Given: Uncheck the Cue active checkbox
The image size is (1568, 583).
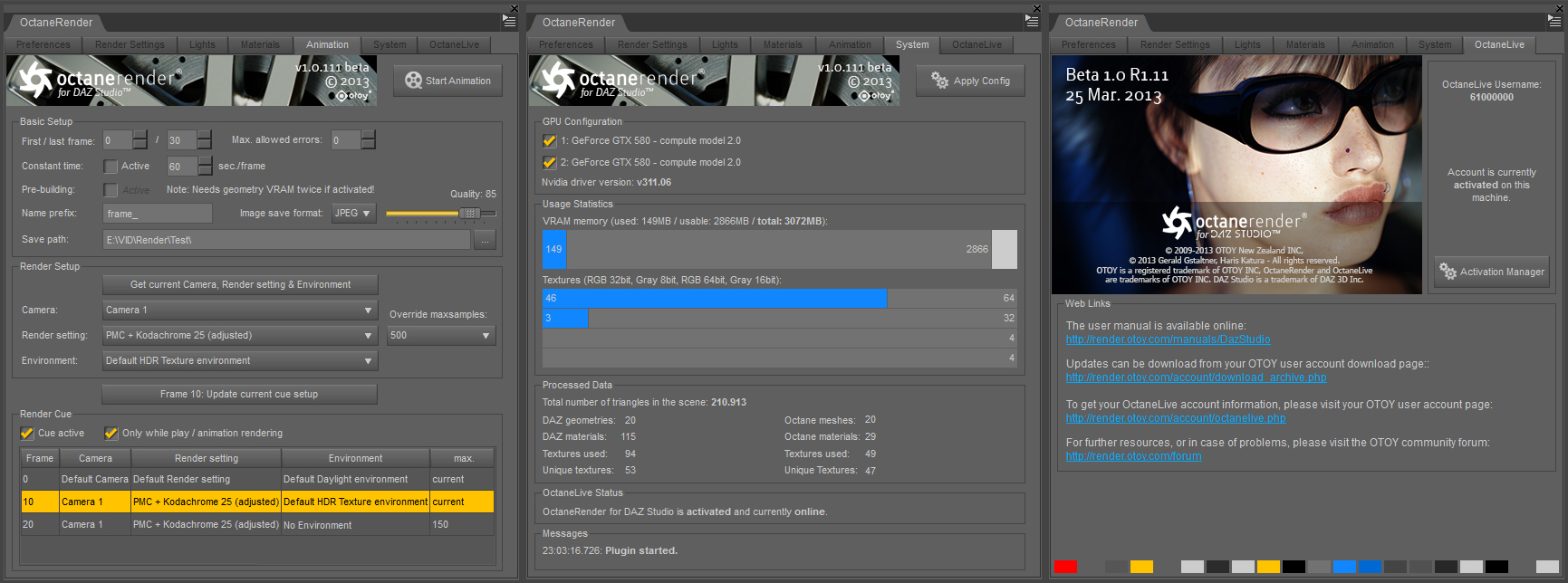Looking at the screenshot, I should (x=27, y=434).
